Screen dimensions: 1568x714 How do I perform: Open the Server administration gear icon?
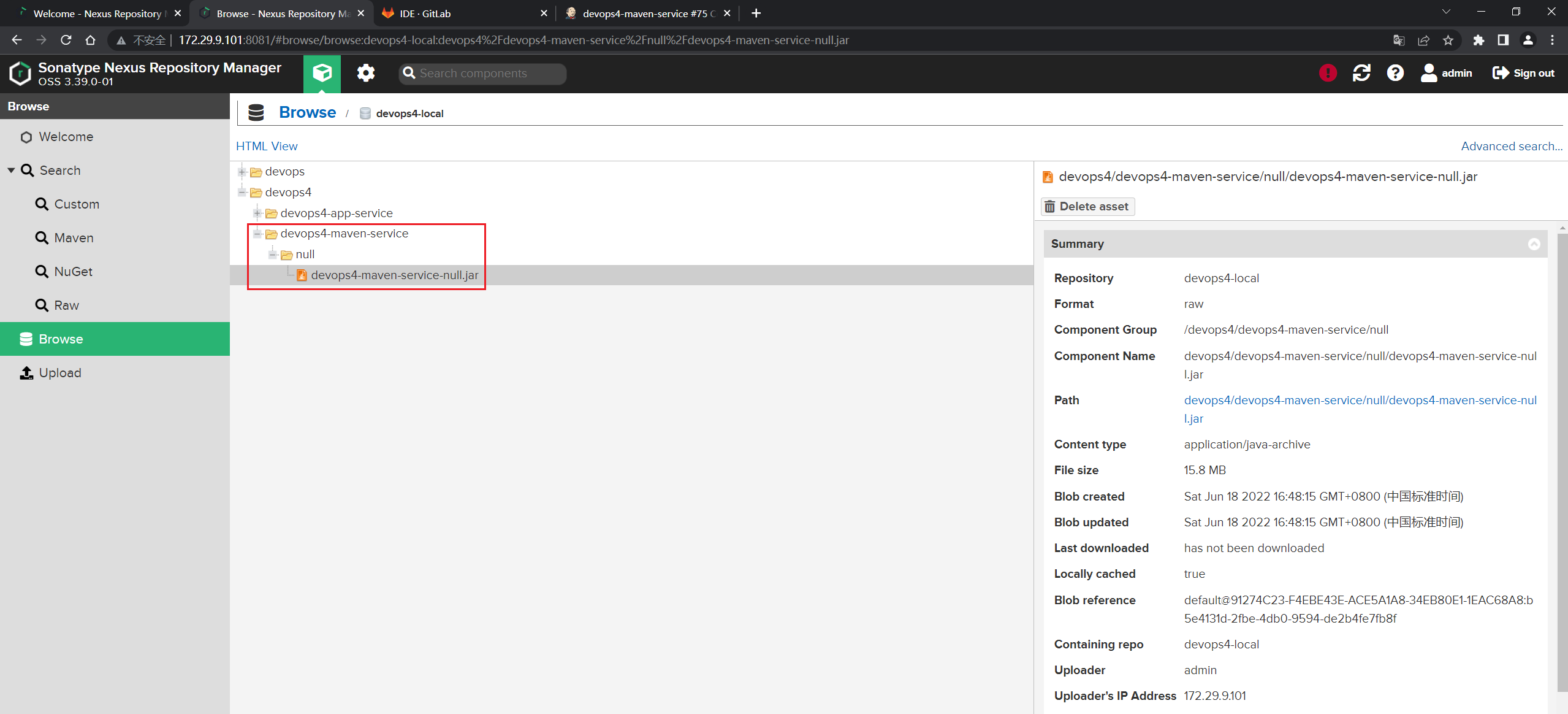(366, 74)
